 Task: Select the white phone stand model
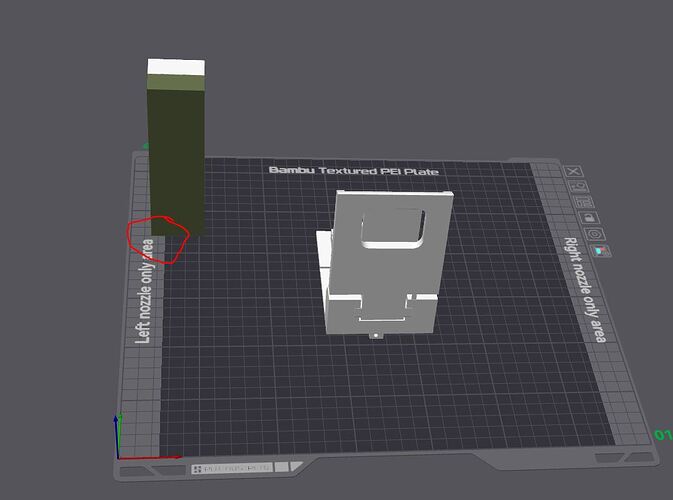(383, 264)
